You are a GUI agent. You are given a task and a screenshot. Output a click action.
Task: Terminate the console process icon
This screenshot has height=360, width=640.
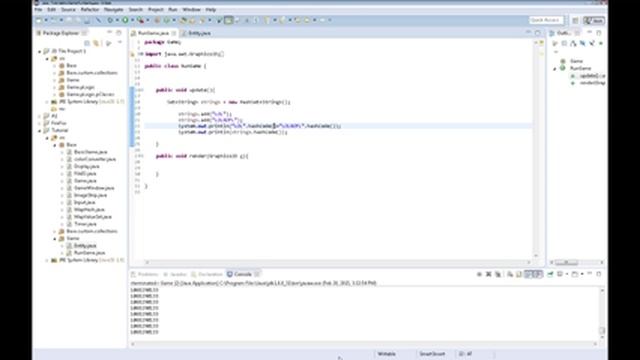479,274
